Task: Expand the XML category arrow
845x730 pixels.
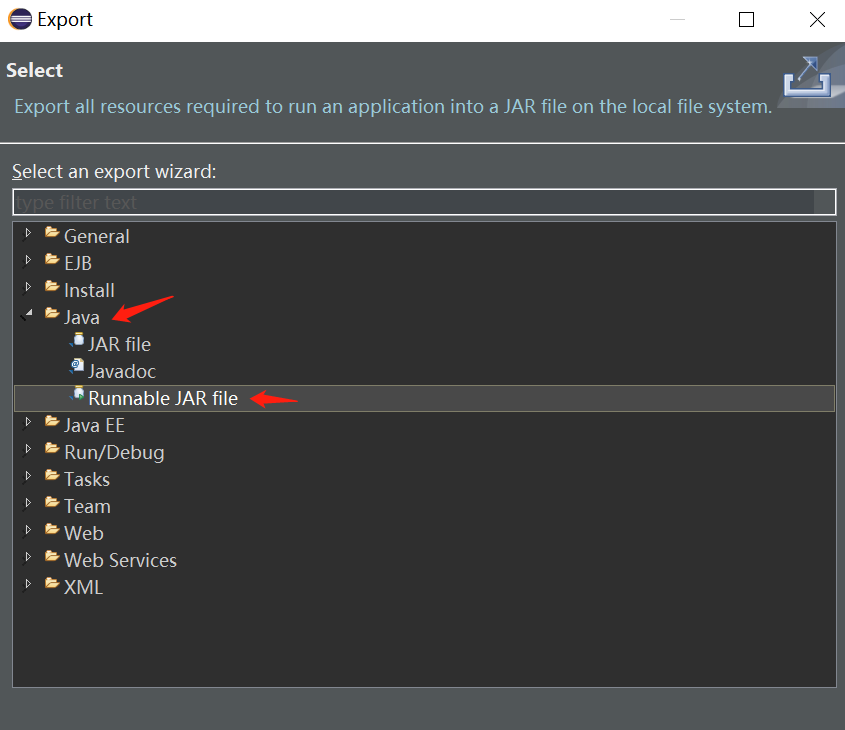Action: (28, 584)
